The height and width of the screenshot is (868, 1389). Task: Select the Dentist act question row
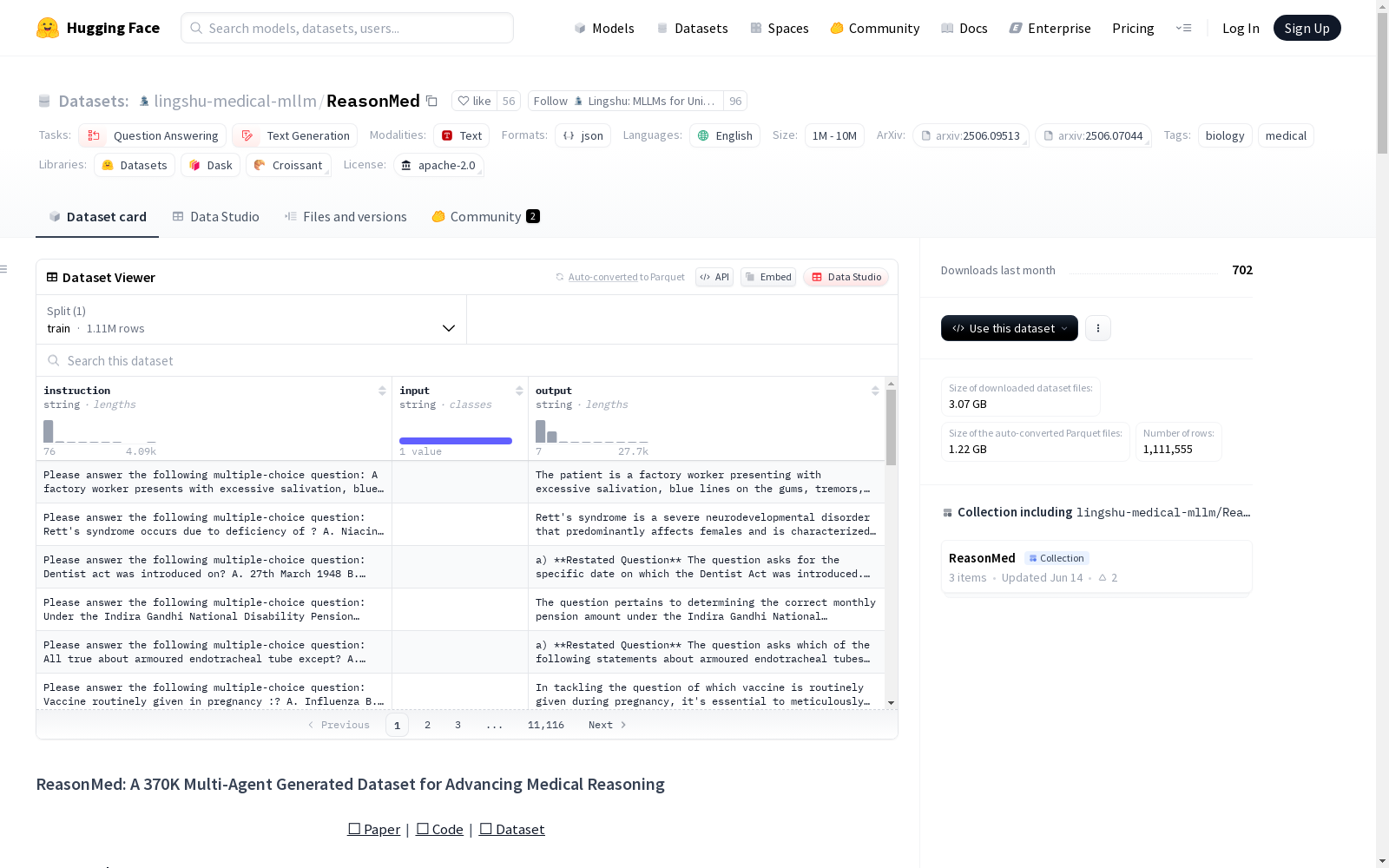pyautogui.click(x=460, y=567)
